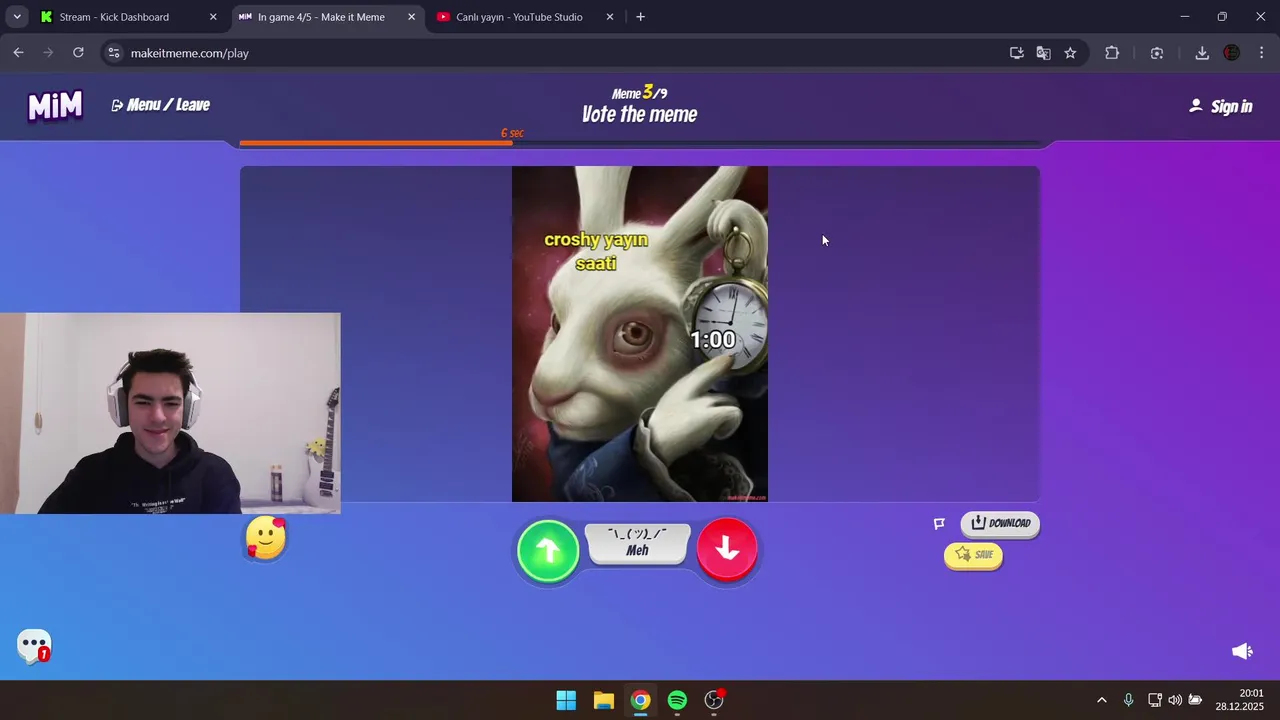Click the microphone tray icon
Screen dimensions: 1280x720
point(1129,700)
